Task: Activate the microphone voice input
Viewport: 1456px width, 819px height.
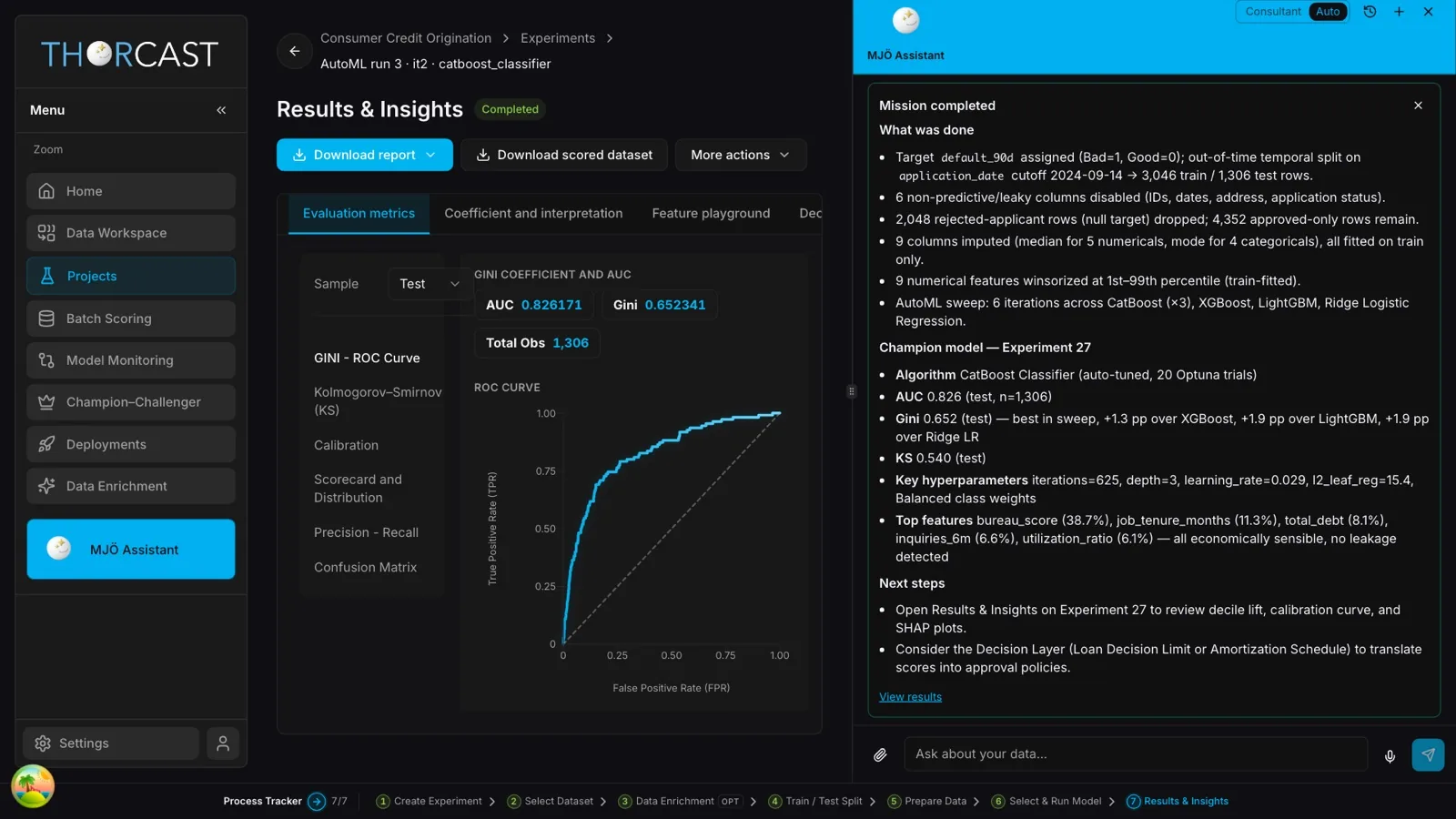Action: tap(1390, 755)
